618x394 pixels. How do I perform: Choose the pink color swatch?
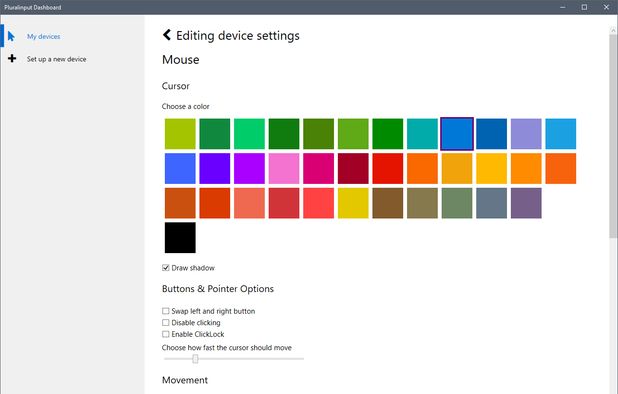coord(284,169)
